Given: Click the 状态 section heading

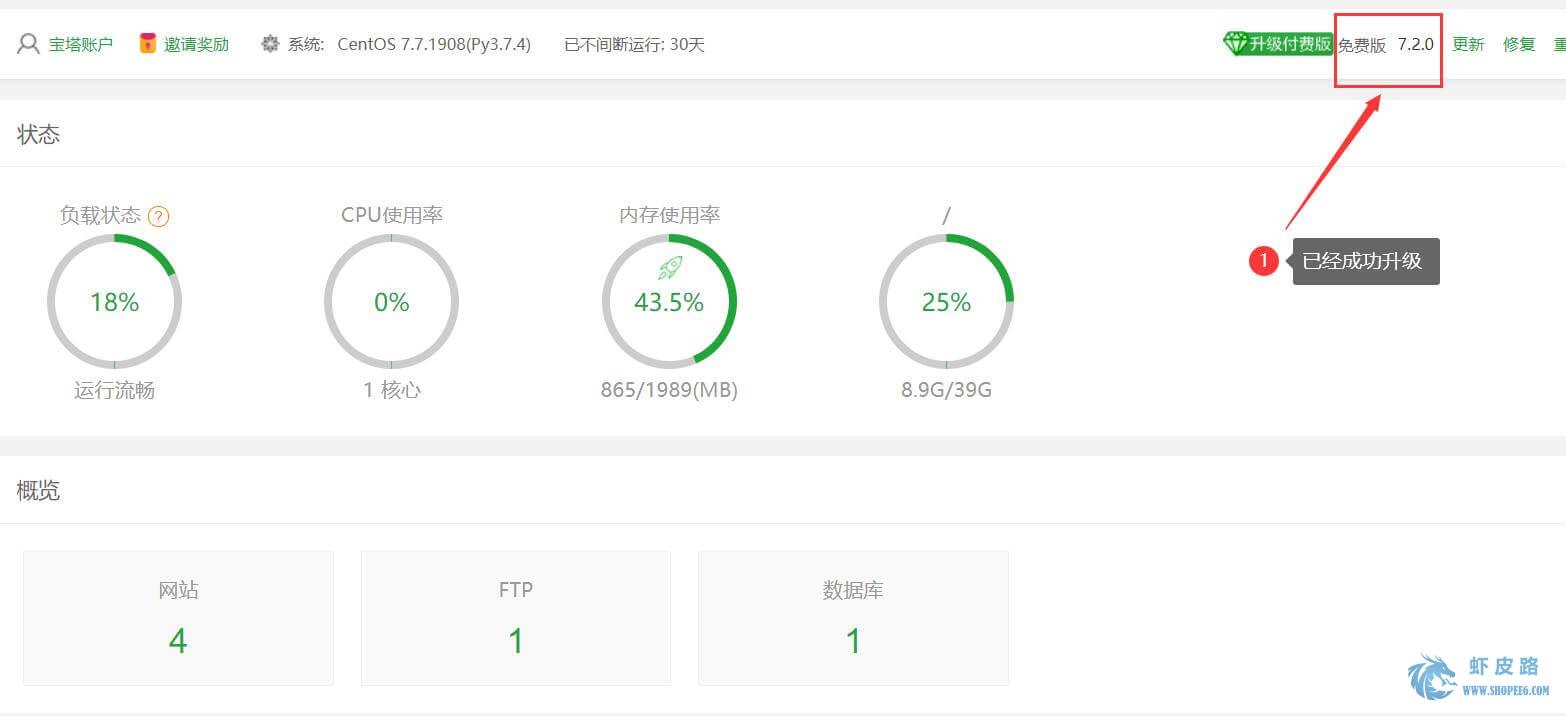Looking at the screenshot, I should point(39,135).
